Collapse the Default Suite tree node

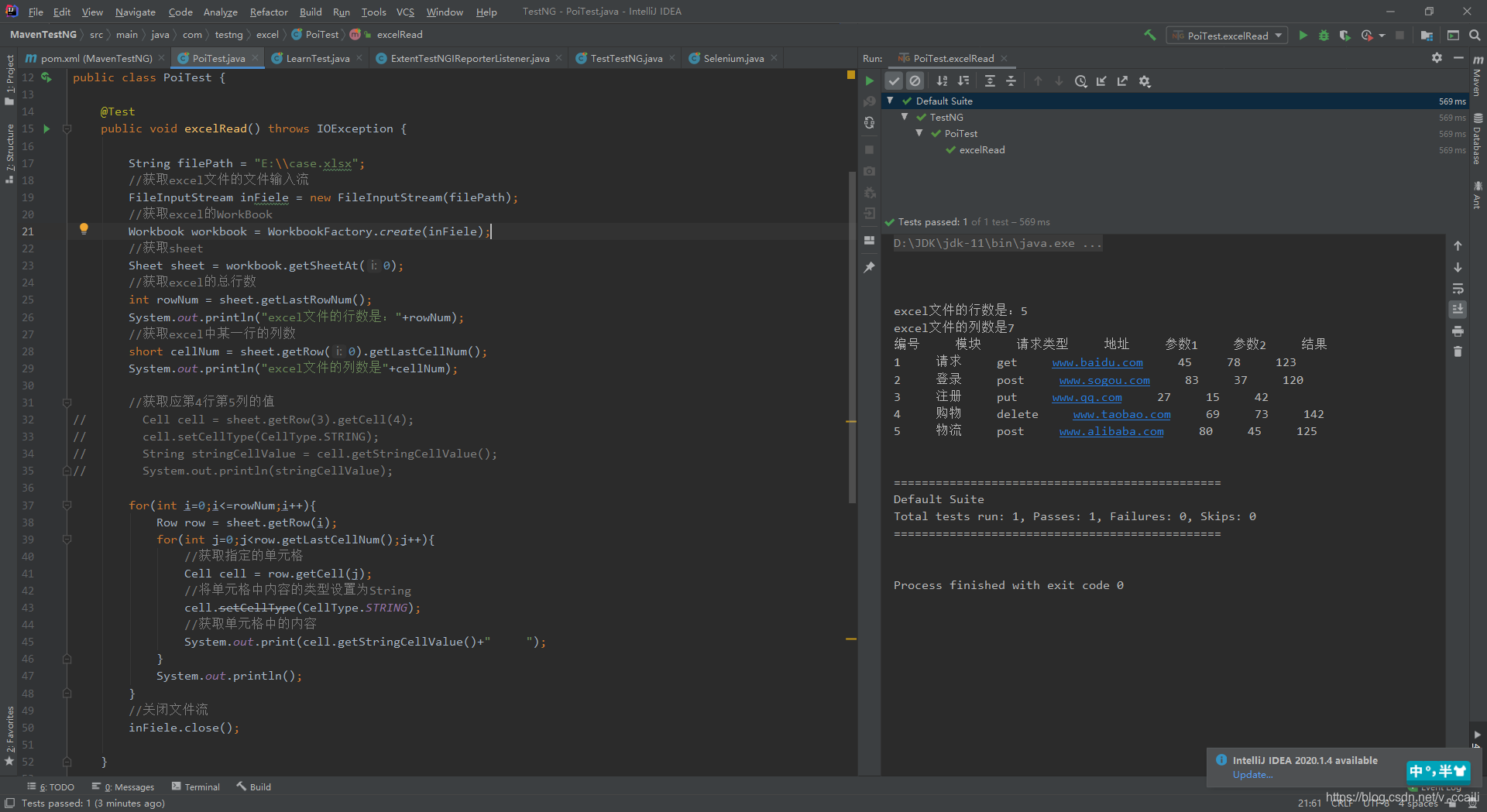889,101
